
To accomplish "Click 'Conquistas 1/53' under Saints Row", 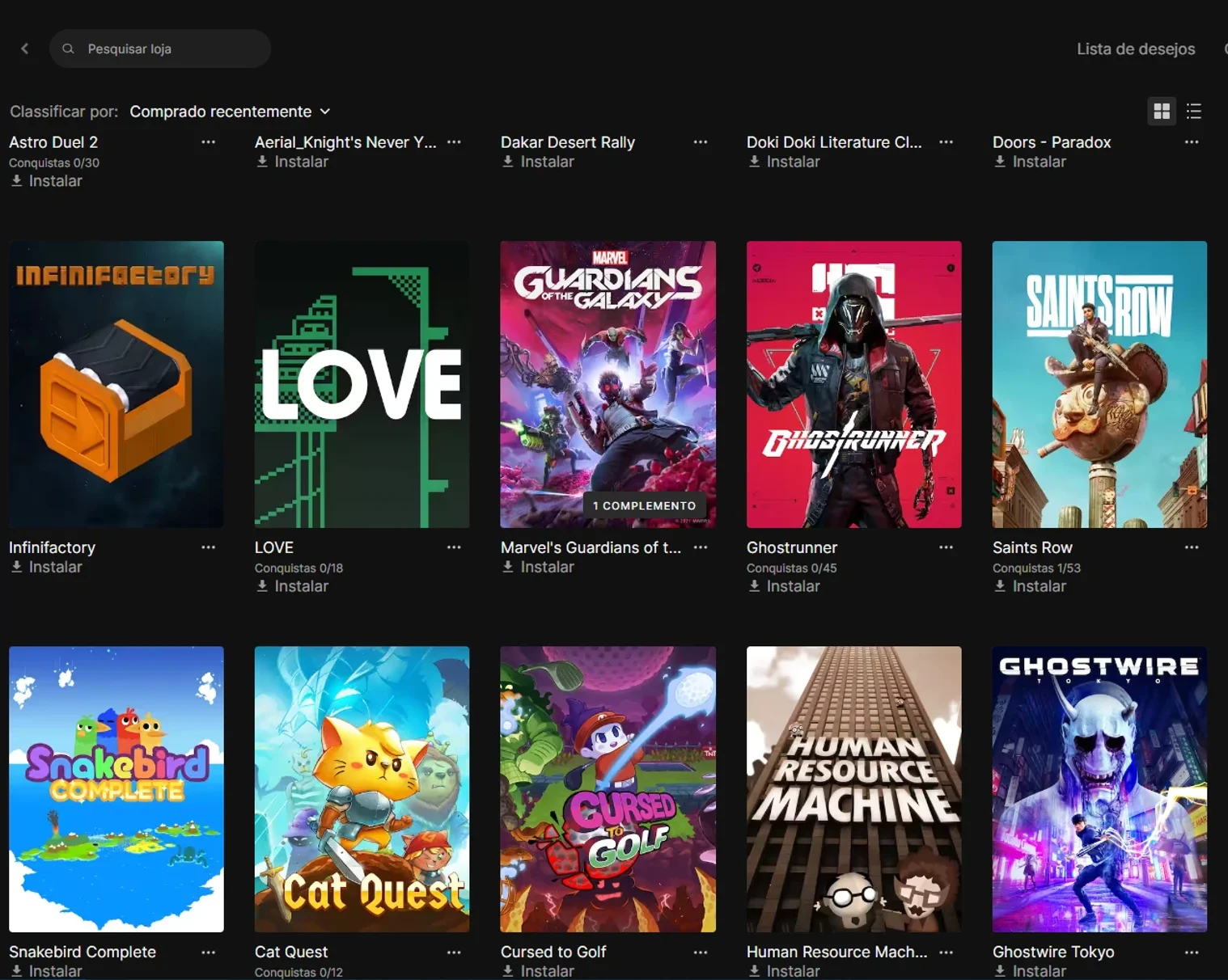I will pos(1036,568).
